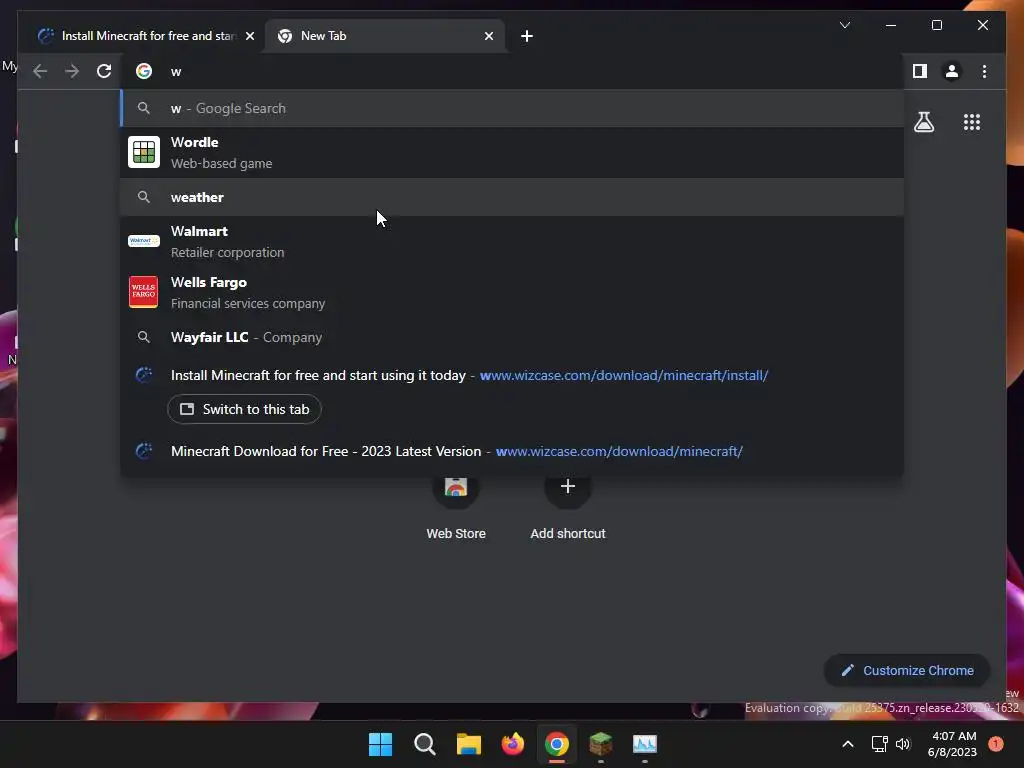The image size is (1024, 768).
Task: Click the Wordle game icon
Action: pyautogui.click(x=144, y=152)
